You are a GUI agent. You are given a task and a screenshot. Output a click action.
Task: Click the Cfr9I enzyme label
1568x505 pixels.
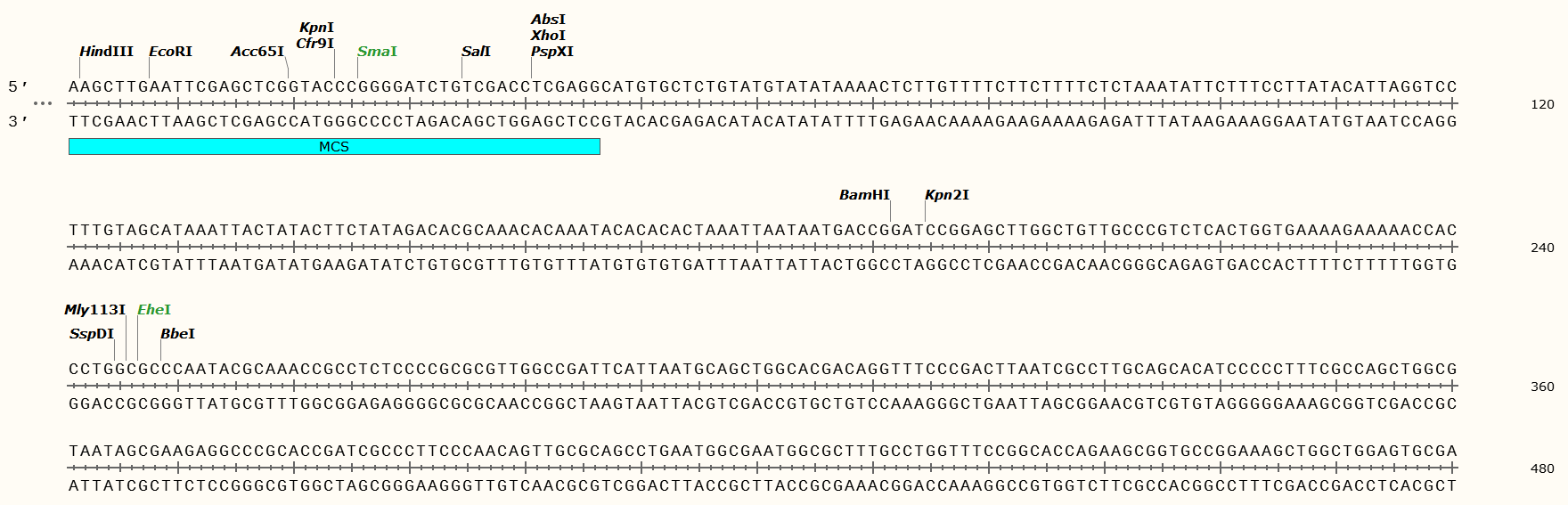click(315, 44)
